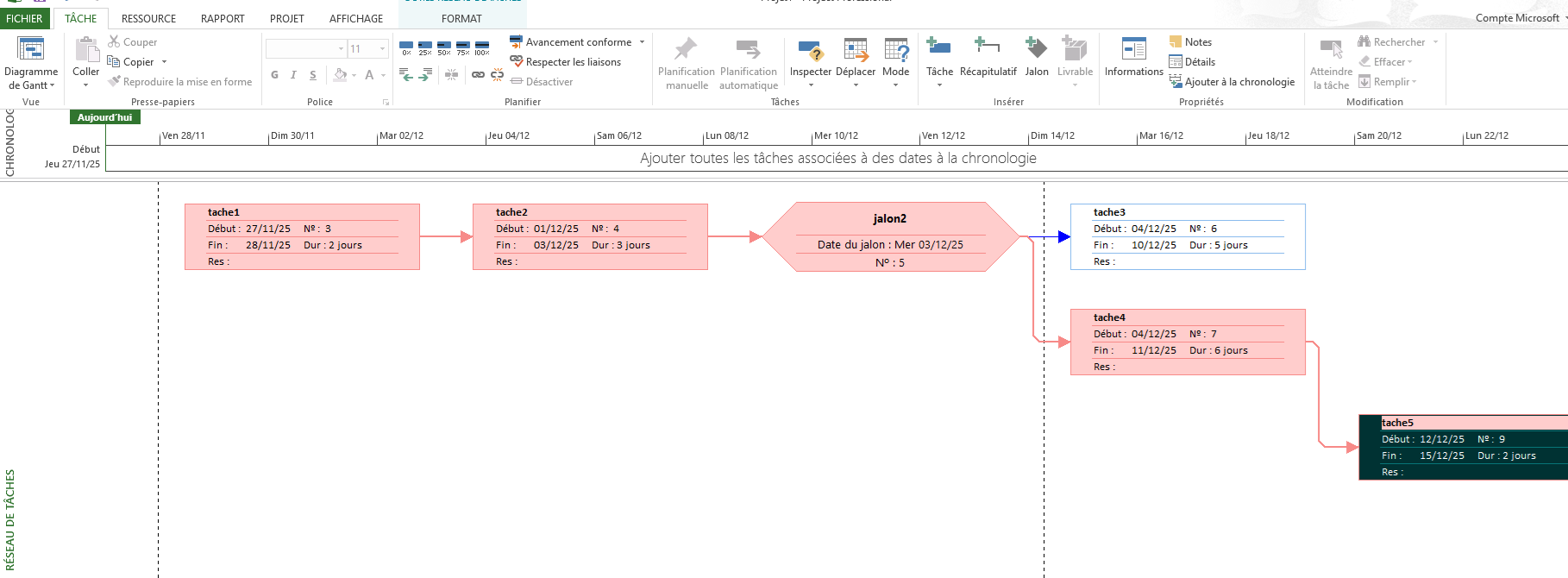Click Ajouter à la chronologie button
Image resolution: width=1568 pixels, height=578 pixels.
click(x=1232, y=82)
